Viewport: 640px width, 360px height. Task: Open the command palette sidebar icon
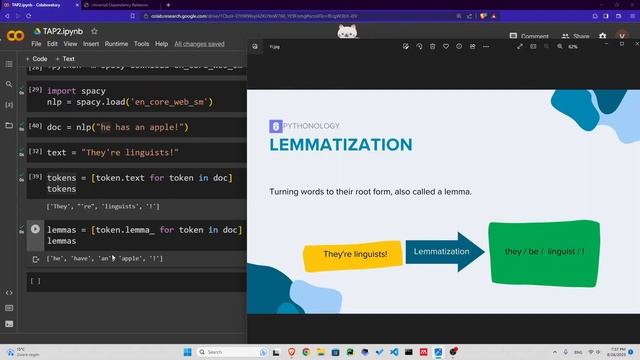point(9,308)
